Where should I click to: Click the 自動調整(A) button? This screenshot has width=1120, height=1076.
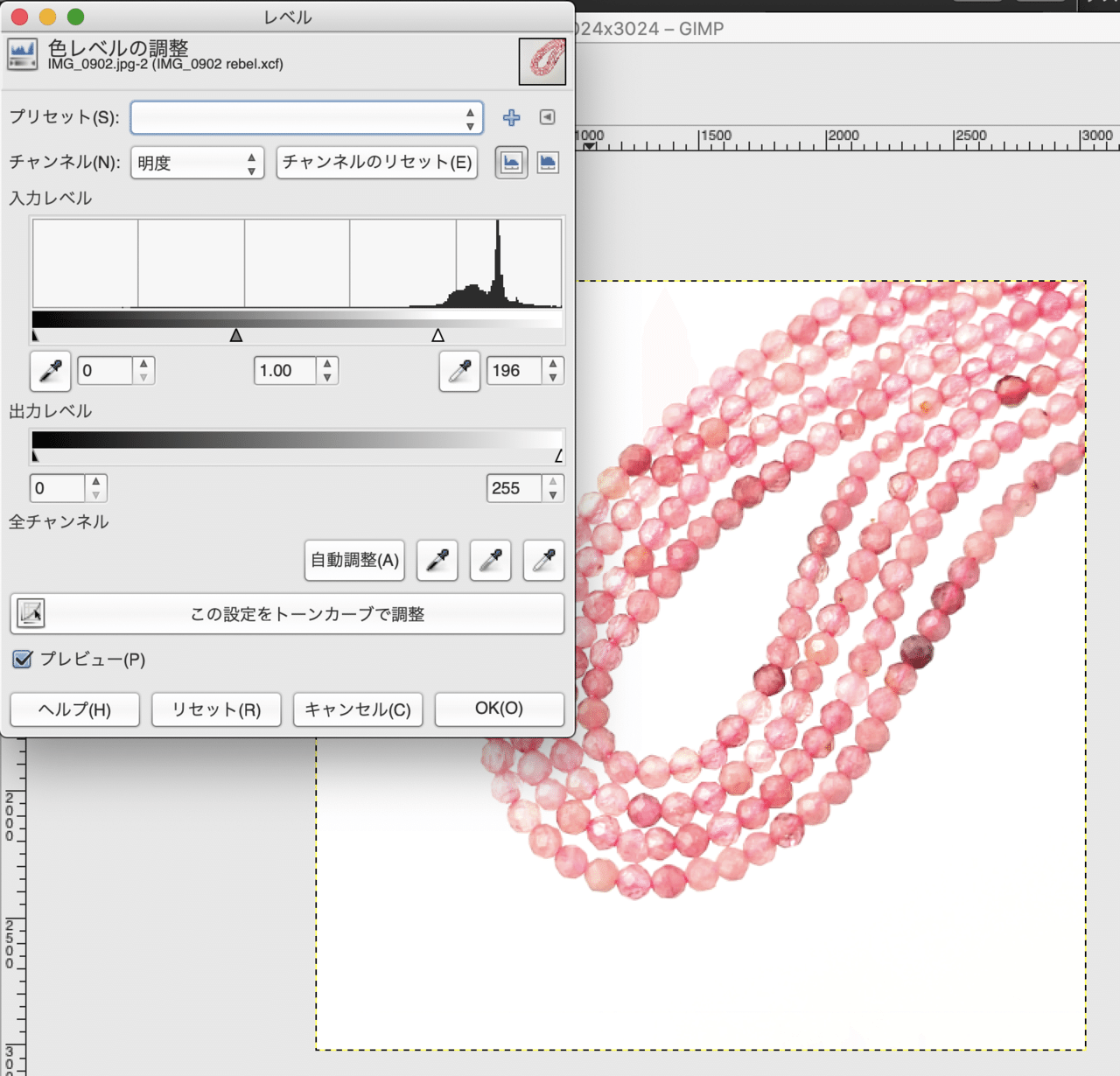[355, 560]
